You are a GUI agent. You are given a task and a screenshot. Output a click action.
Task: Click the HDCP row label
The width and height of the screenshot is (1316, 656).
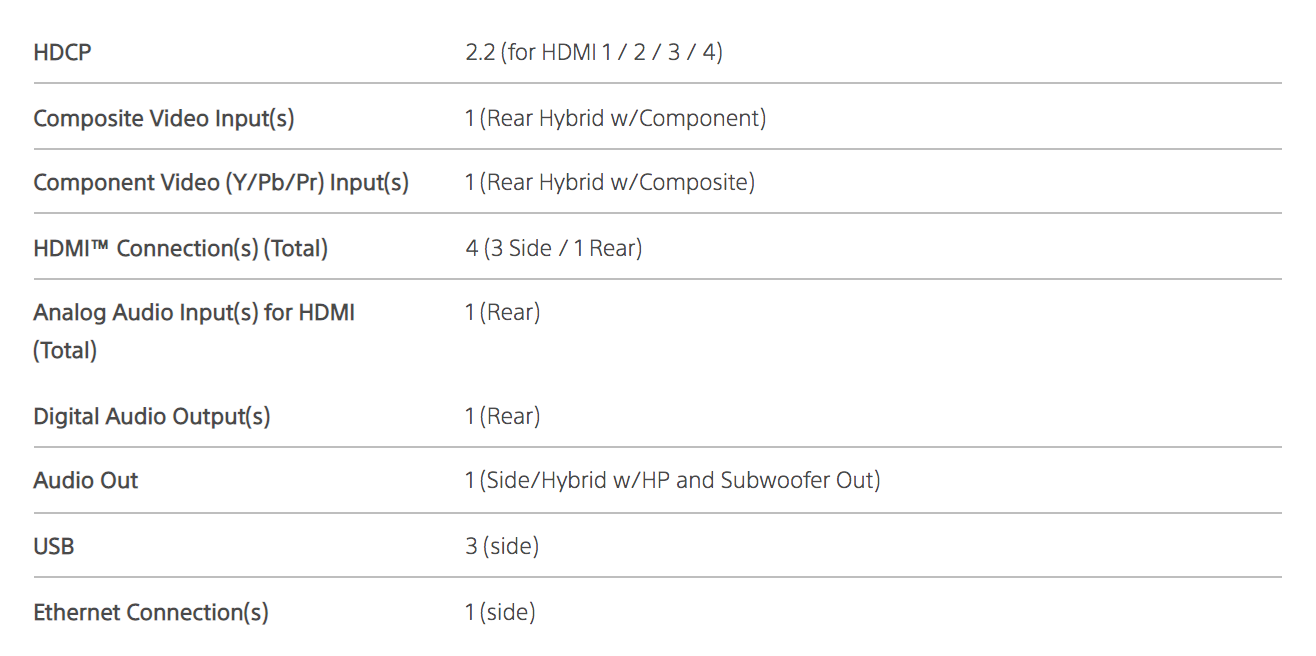coord(62,52)
